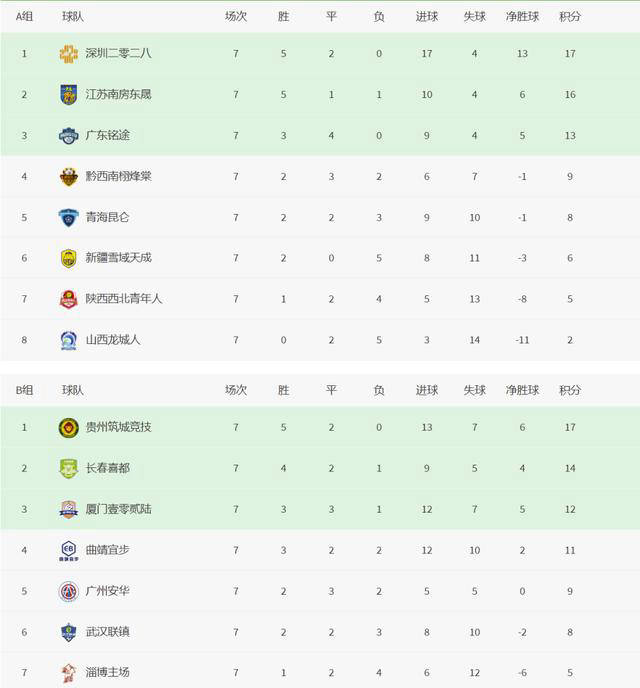Click the 净胜球 column header in B组

pos(522,390)
